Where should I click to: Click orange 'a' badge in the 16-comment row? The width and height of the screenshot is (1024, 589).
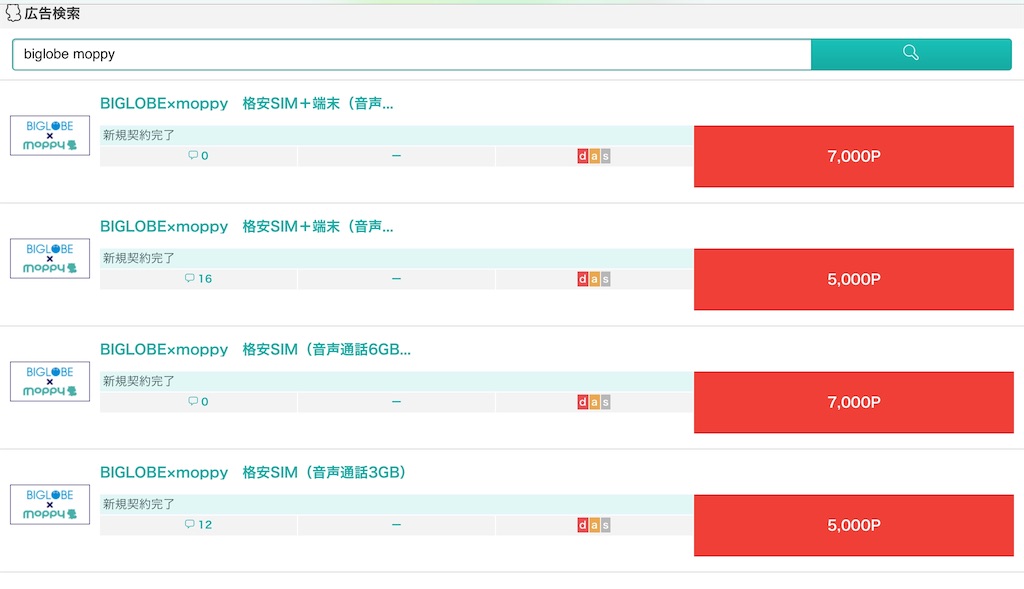594,279
